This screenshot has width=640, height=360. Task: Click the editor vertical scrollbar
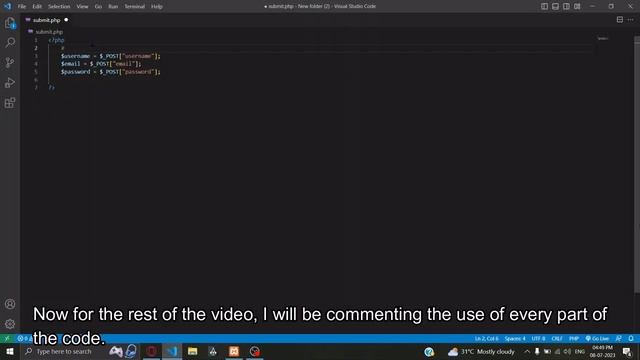637,164
